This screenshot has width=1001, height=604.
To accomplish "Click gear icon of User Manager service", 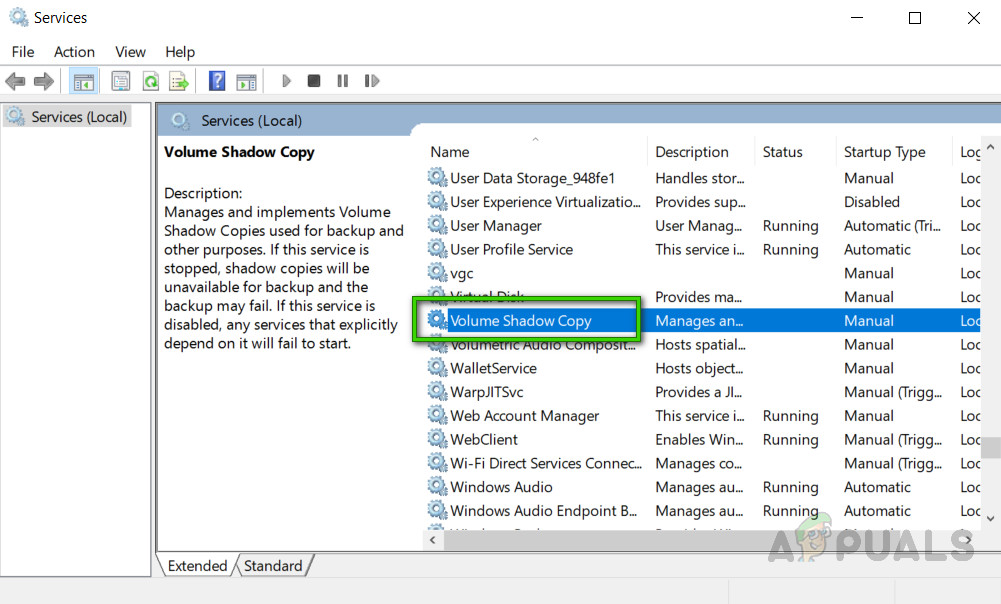I will [437, 225].
